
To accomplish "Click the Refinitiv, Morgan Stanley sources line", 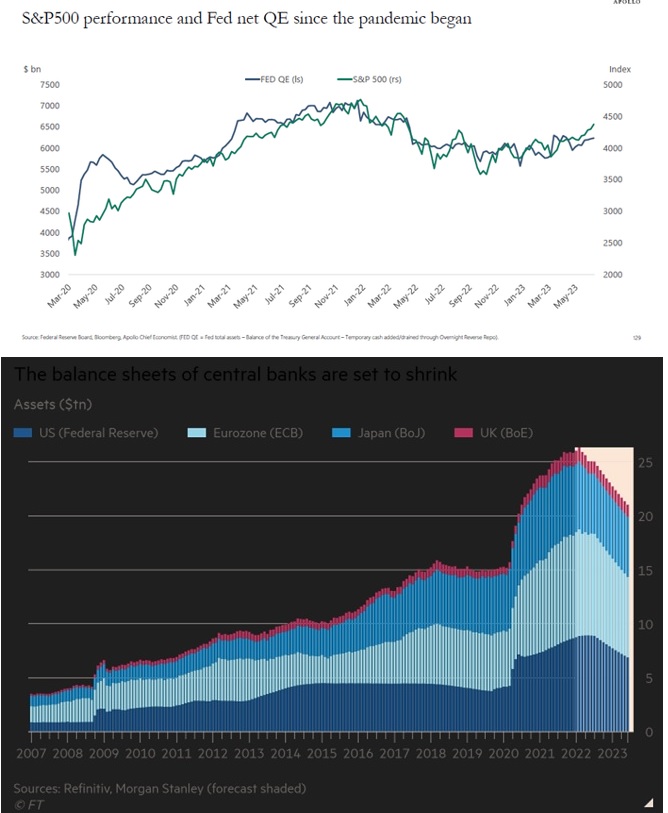I will coord(159,788).
